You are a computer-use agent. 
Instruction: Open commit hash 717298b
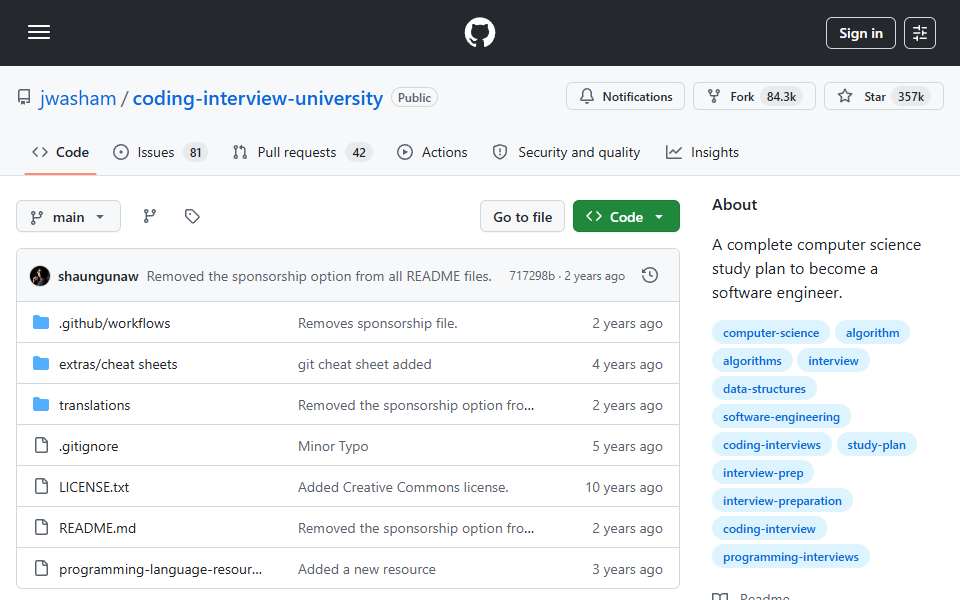[532, 276]
